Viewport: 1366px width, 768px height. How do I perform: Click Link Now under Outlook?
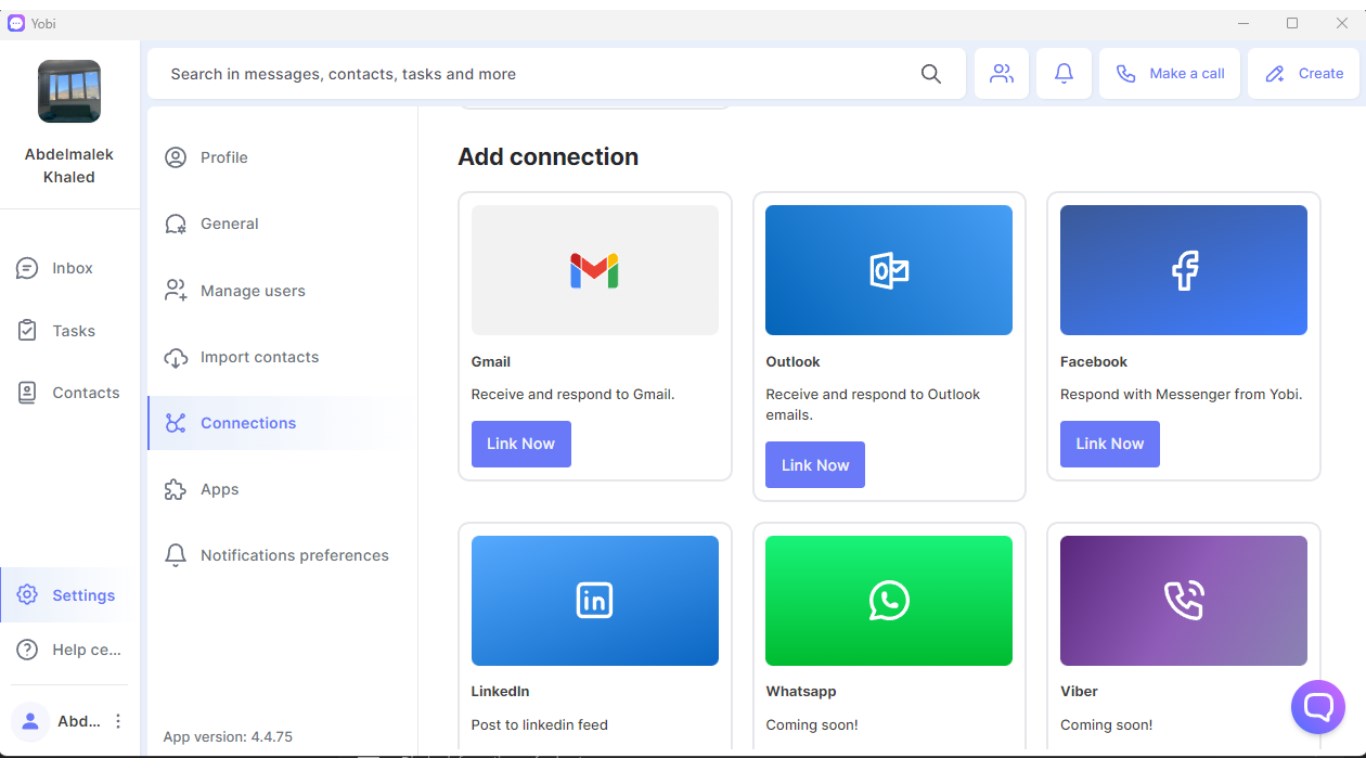pyautogui.click(x=815, y=465)
